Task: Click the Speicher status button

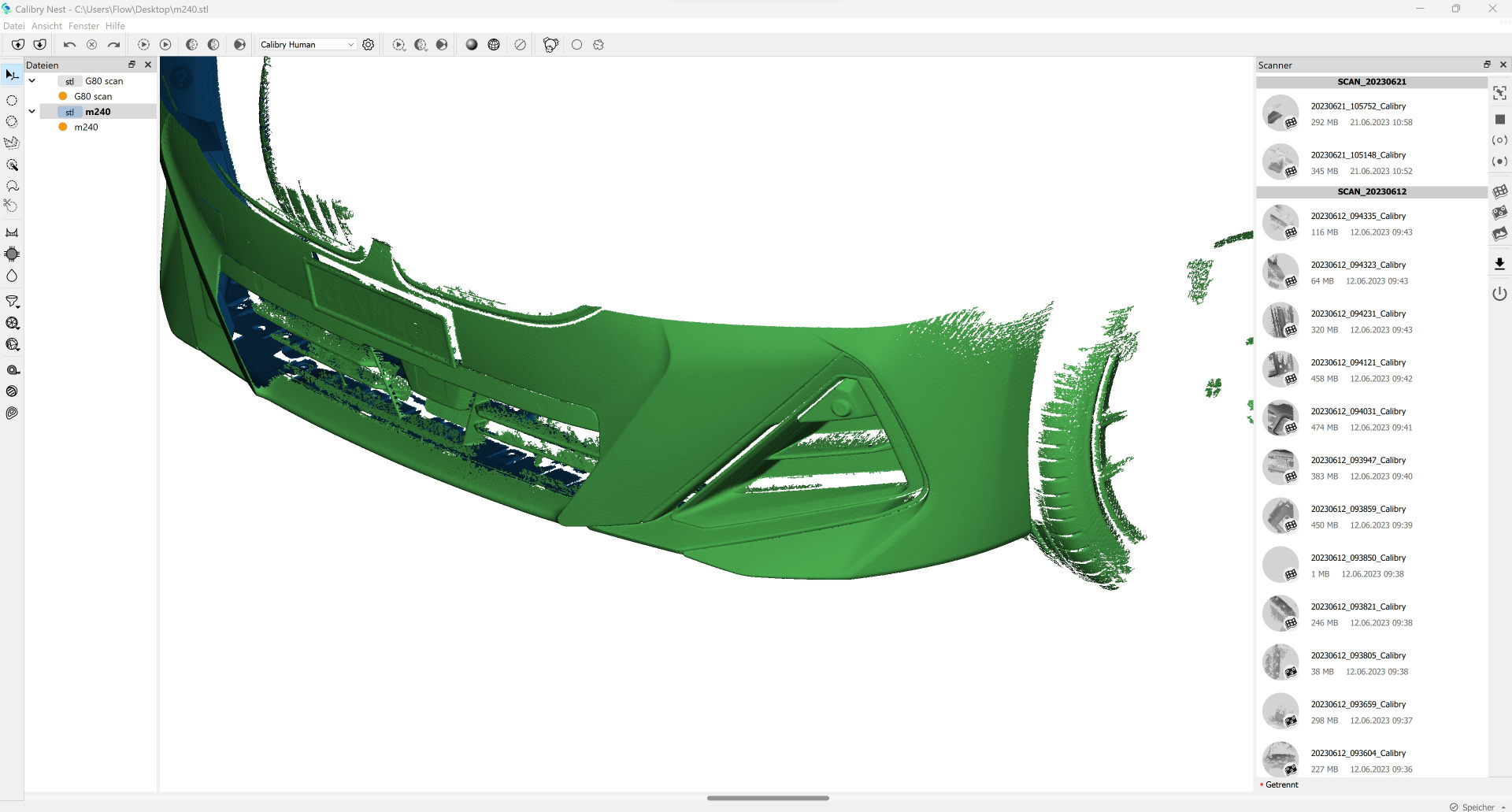Action: 1477,806
